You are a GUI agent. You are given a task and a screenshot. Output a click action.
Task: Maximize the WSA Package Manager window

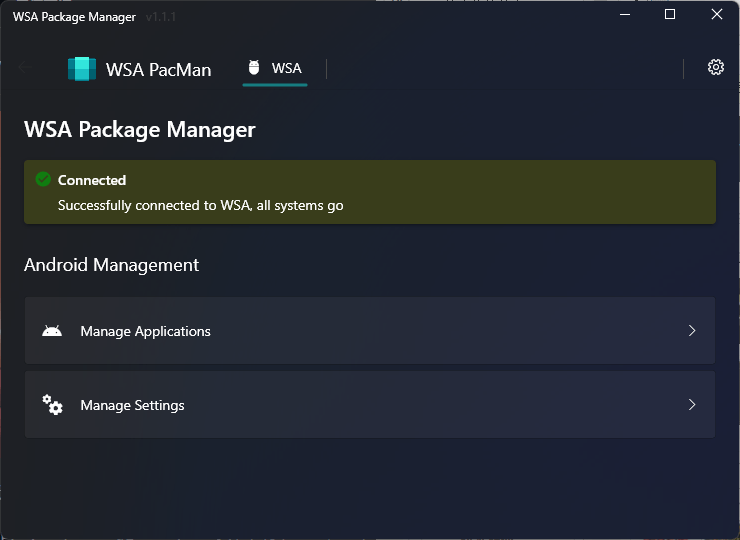(x=670, y=15)
